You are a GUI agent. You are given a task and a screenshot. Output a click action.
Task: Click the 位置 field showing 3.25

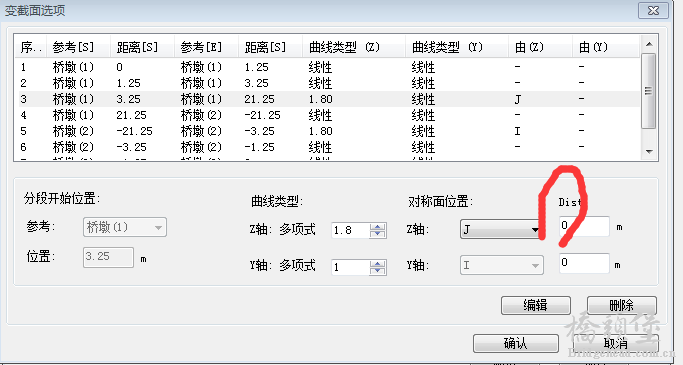coord(108,257)
